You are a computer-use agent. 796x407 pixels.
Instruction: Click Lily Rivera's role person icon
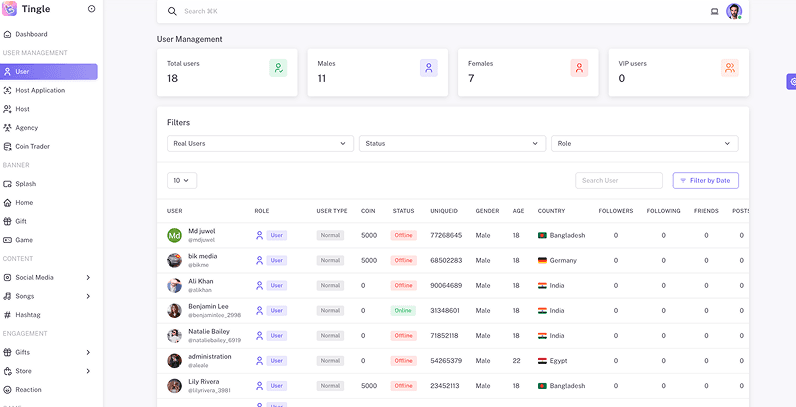(259, 386)
